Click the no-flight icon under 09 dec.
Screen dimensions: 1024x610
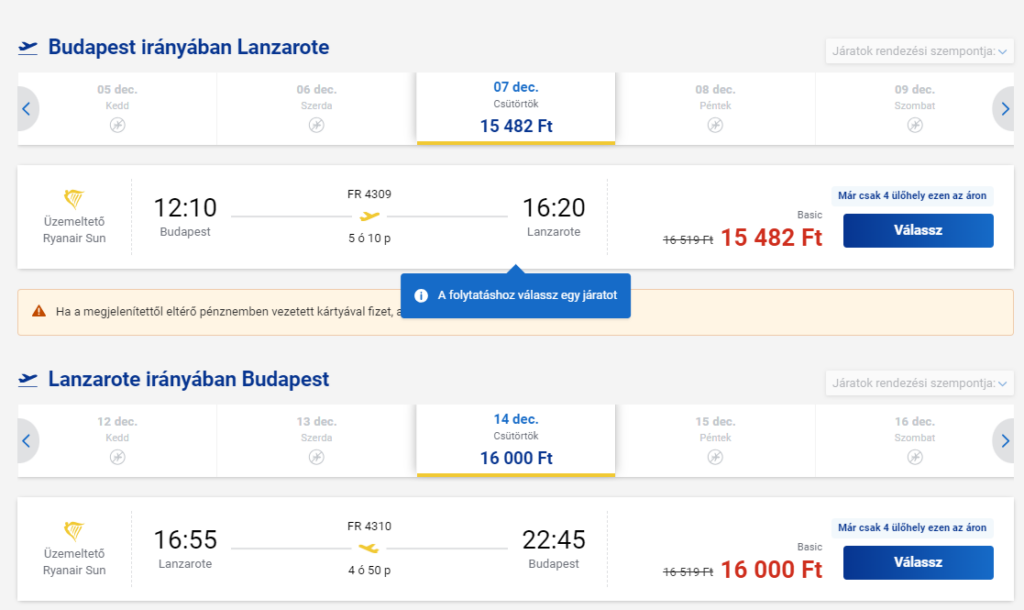pos(915,125)
